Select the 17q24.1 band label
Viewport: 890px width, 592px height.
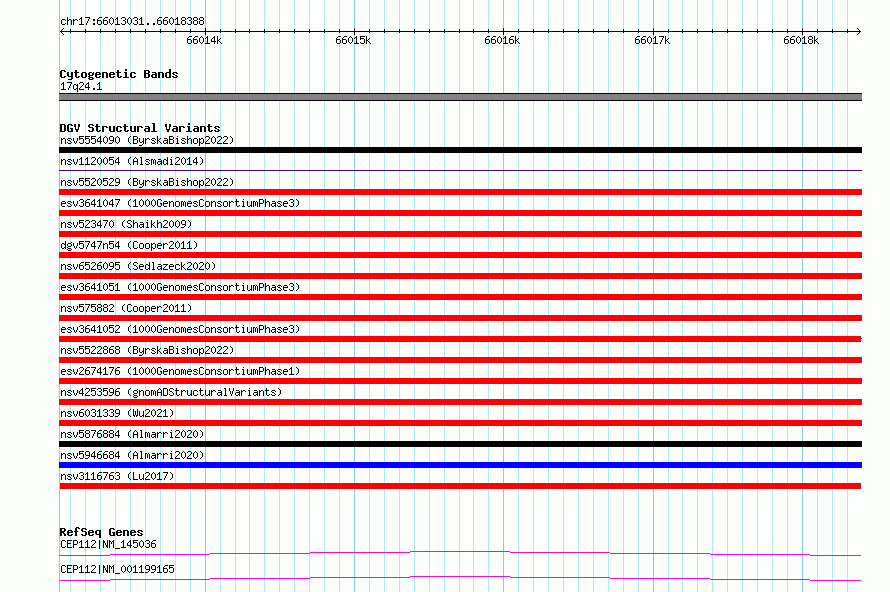click(81, 86)
